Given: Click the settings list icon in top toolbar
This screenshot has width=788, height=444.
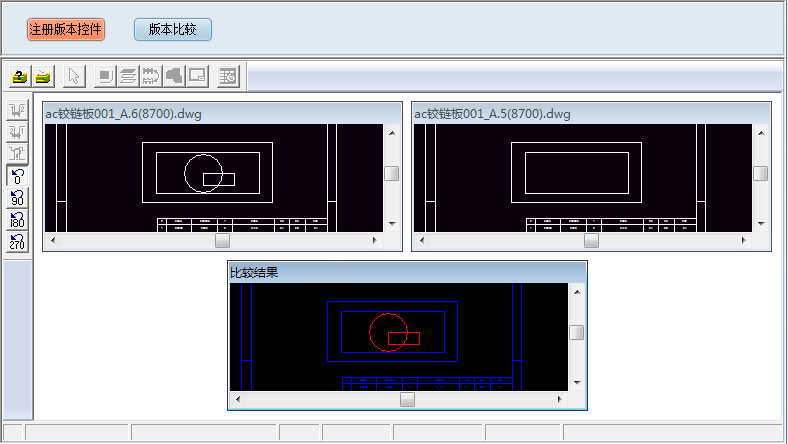Looking at the screenshot, I should pyautogui.click(x=228, y=76).
